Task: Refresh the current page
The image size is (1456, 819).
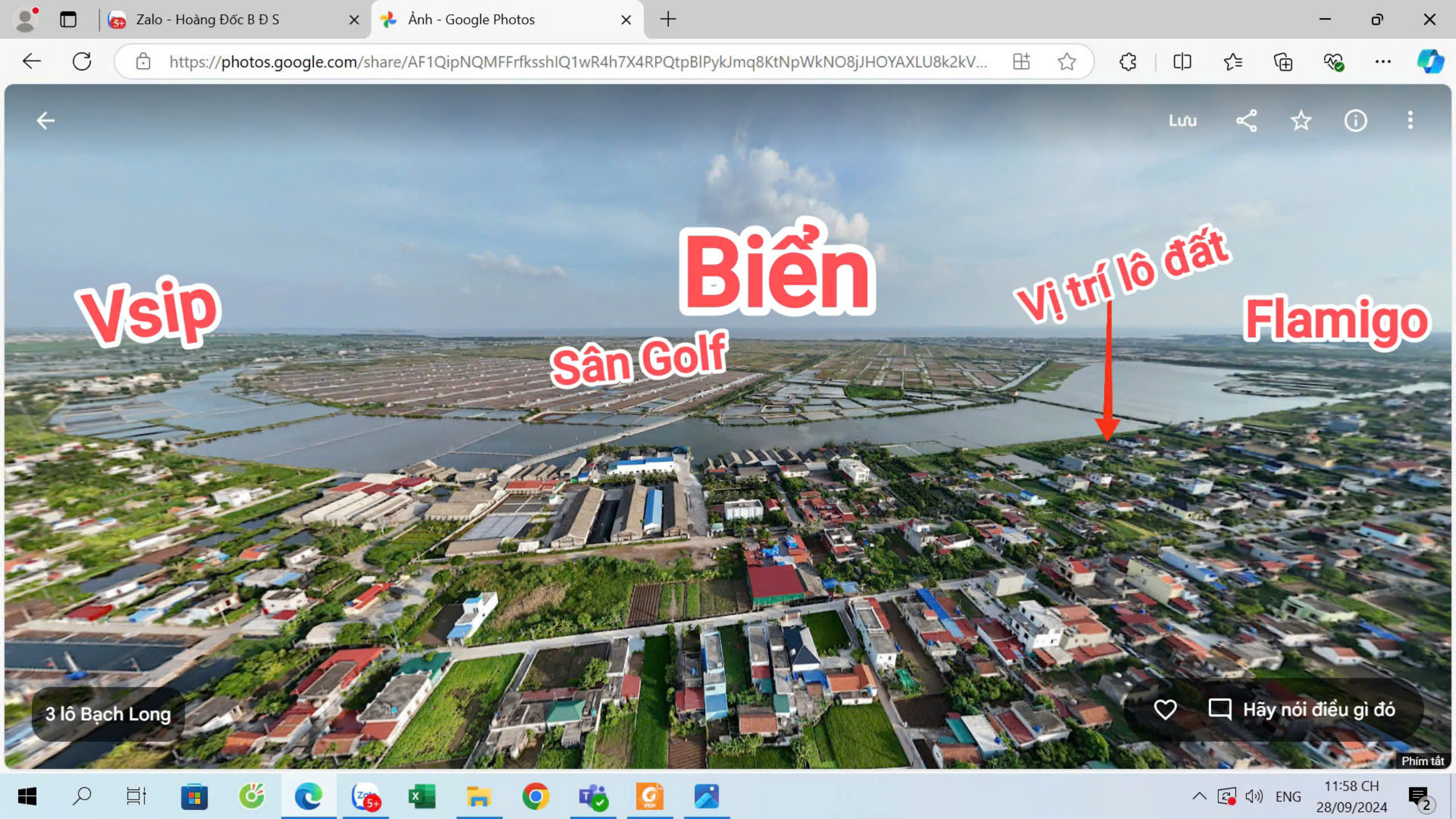Action: pyautogui.click(x=82, y=61)
